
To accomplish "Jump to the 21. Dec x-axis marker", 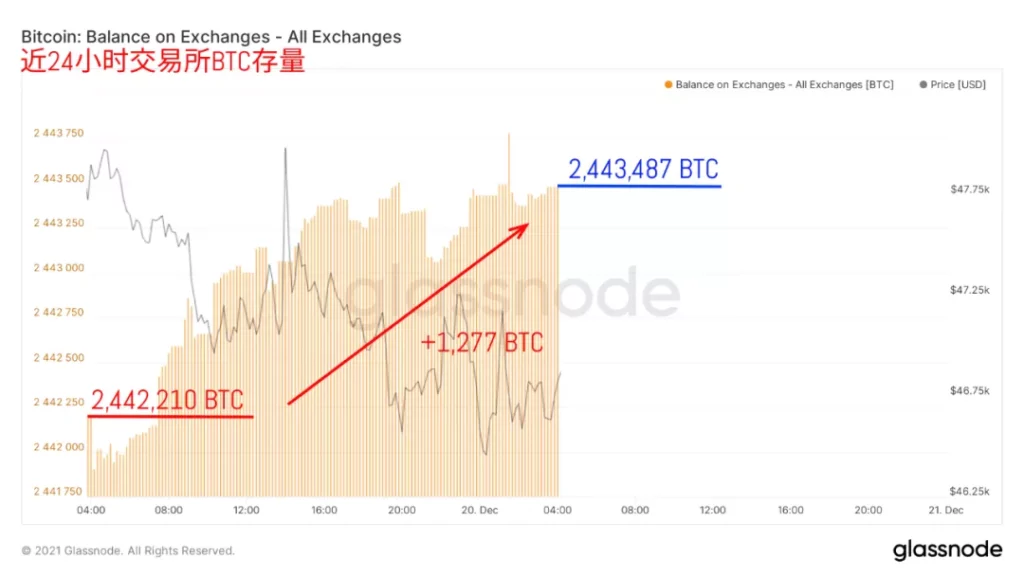I will pos(945,510).
